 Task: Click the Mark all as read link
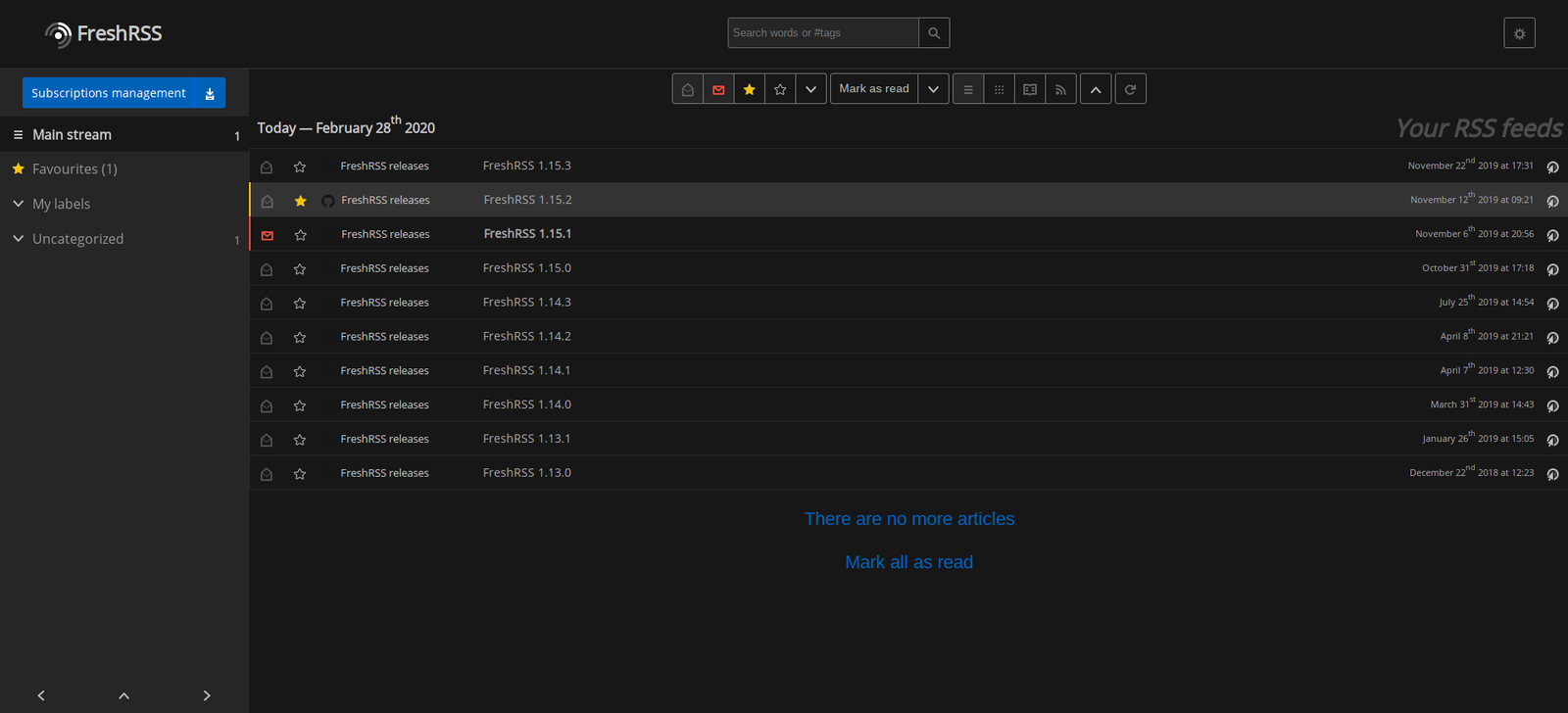pos(908,562)
